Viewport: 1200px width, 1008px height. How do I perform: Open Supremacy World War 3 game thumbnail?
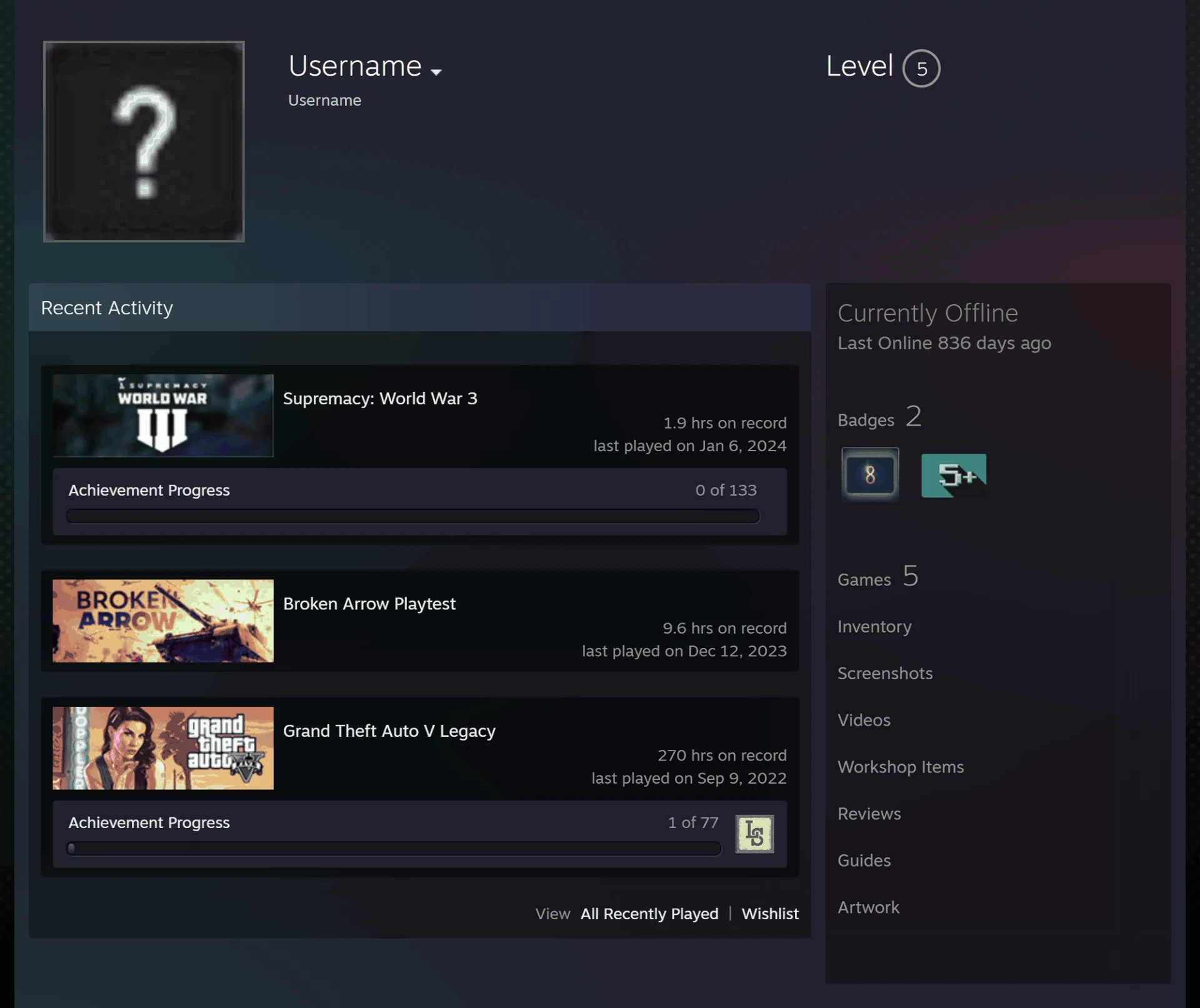tap(163, 416)
